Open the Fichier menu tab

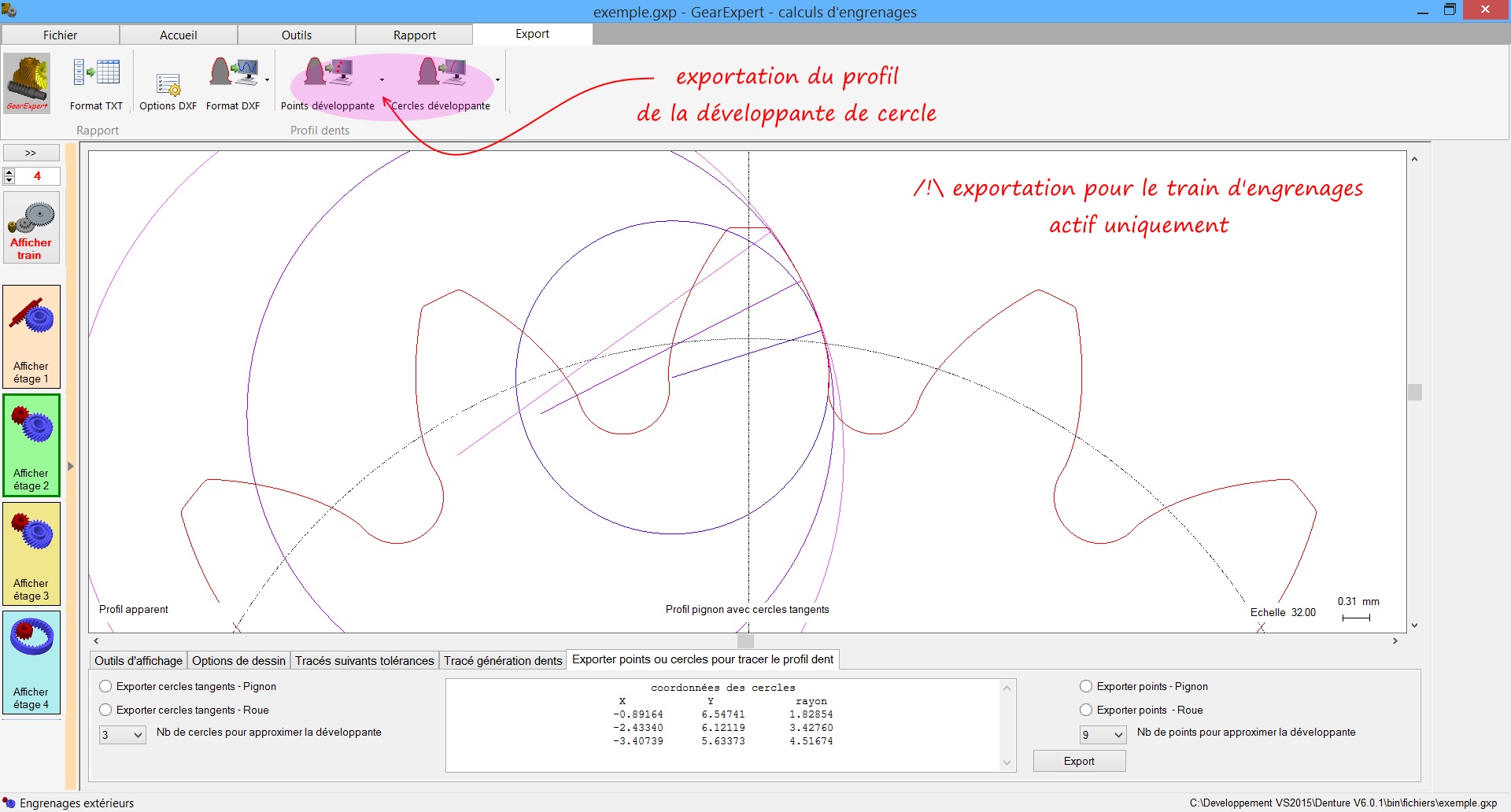tap(61, 35)
